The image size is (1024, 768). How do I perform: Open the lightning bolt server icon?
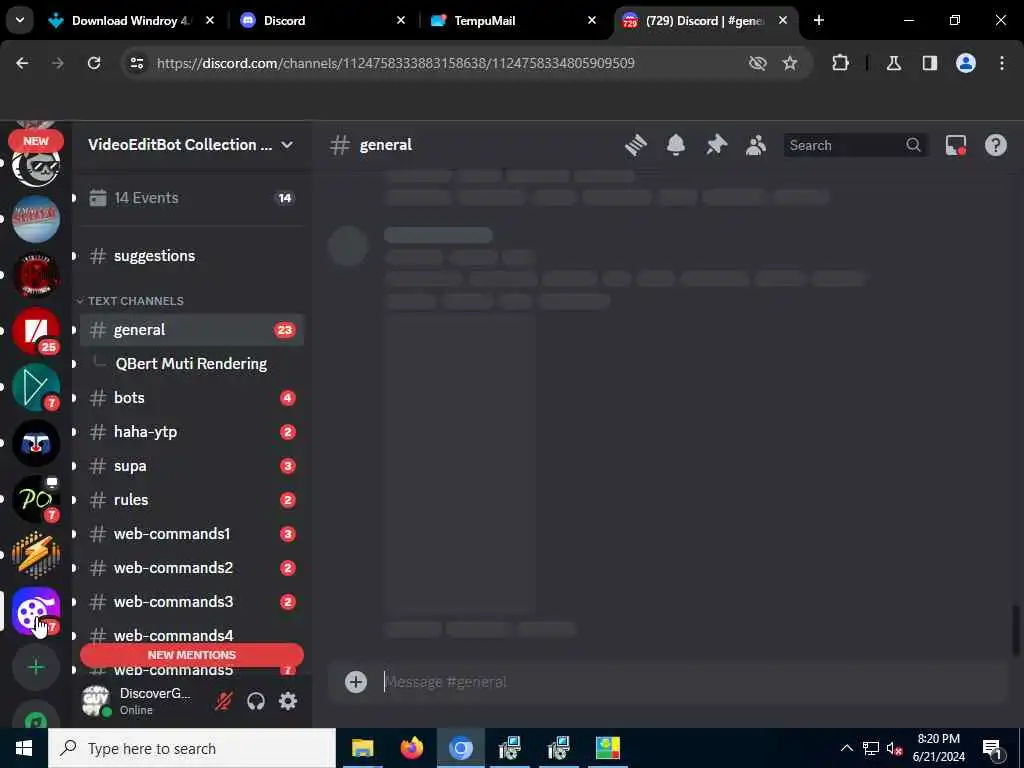pyautogui.click(x=36, y=555)
